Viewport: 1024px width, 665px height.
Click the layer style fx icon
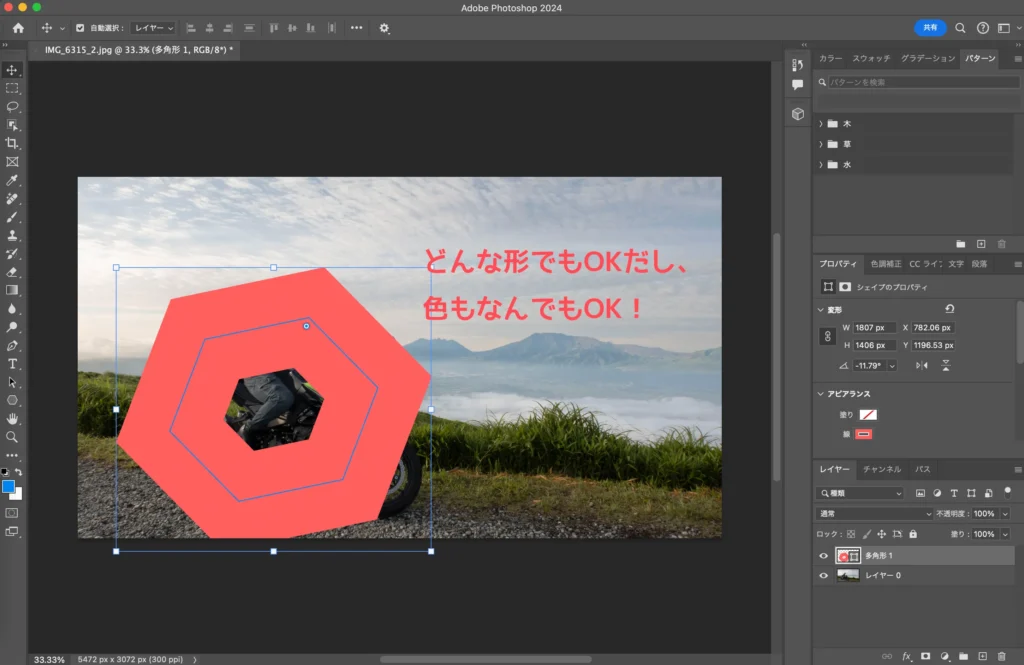point(907,656)
